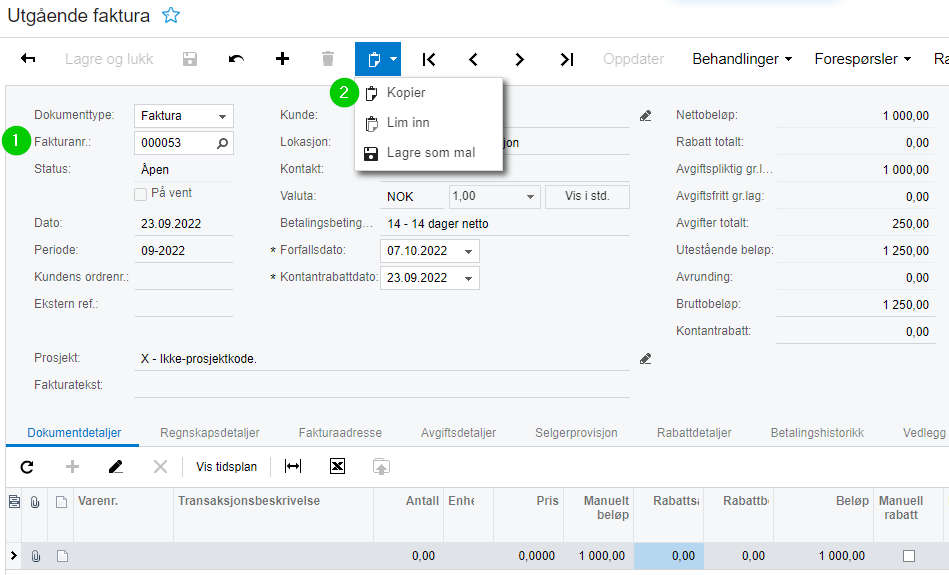Viewport: 949px width, 575px height.
Task: Click the Manuelt beløp cell 1 000,00
Action: click(x=599, y=556)
